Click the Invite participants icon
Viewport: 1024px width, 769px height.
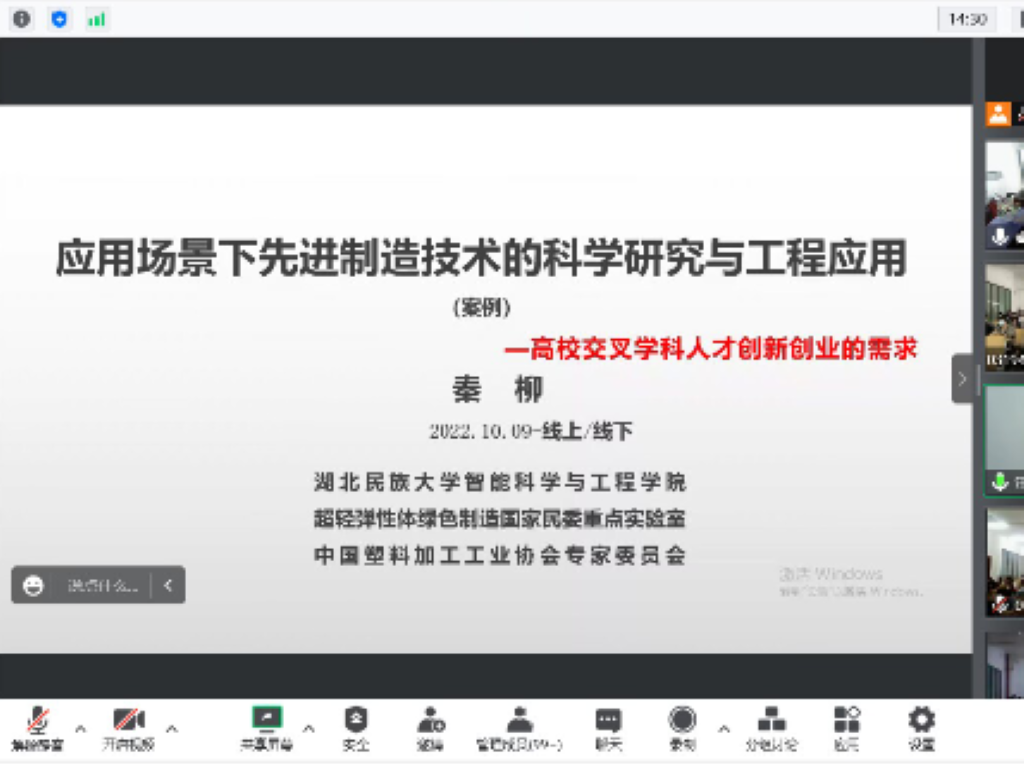(x=431, y=727)
